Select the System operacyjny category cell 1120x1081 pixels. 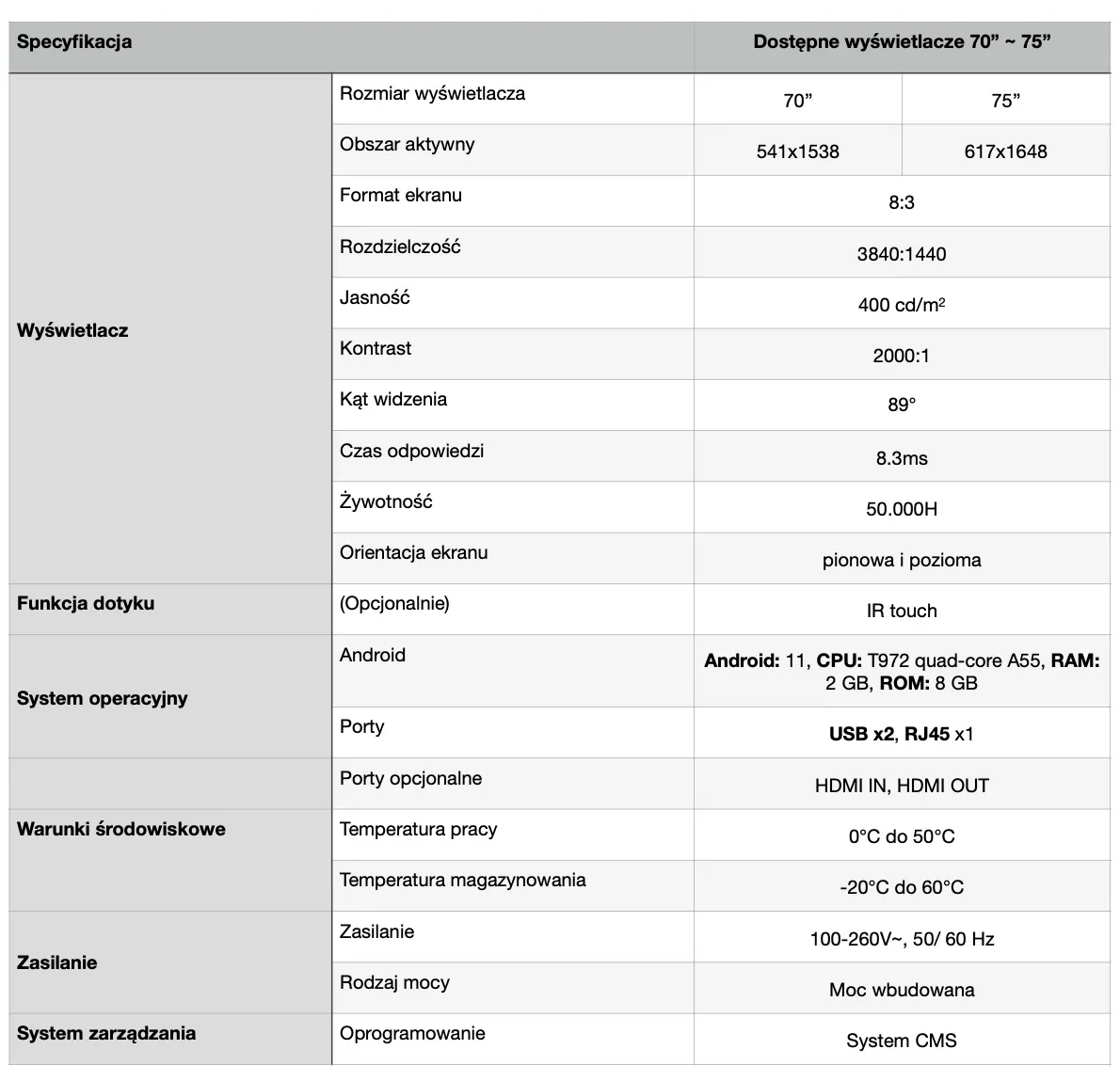103,698
